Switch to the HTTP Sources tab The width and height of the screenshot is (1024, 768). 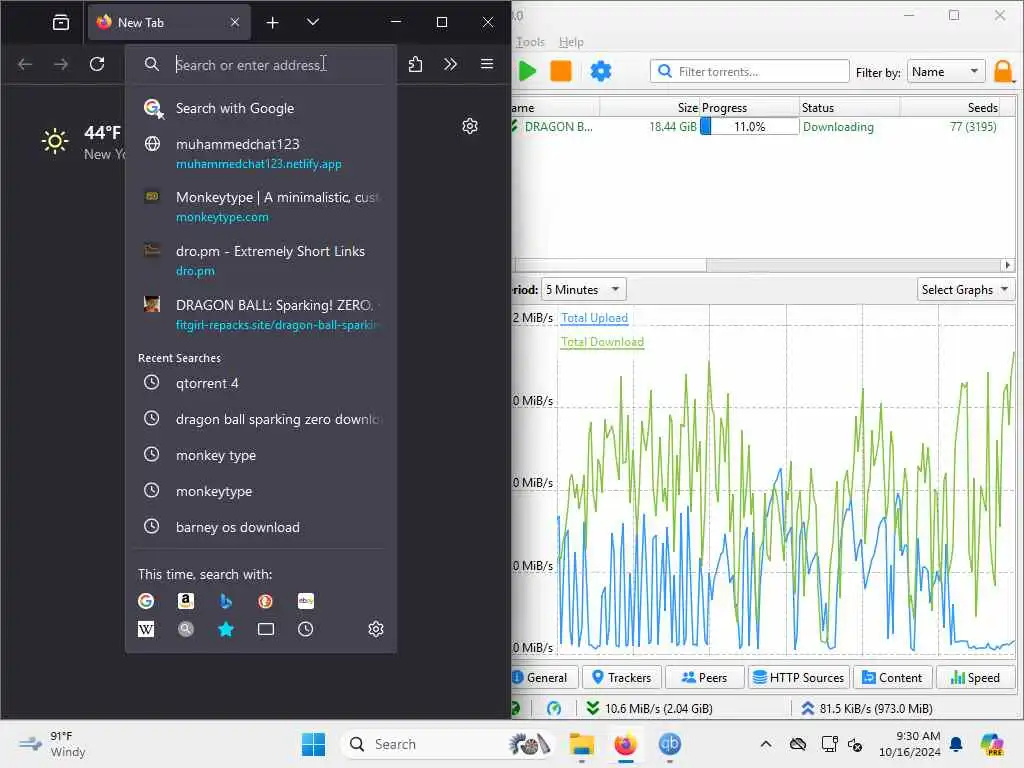[x=799, y=677]
